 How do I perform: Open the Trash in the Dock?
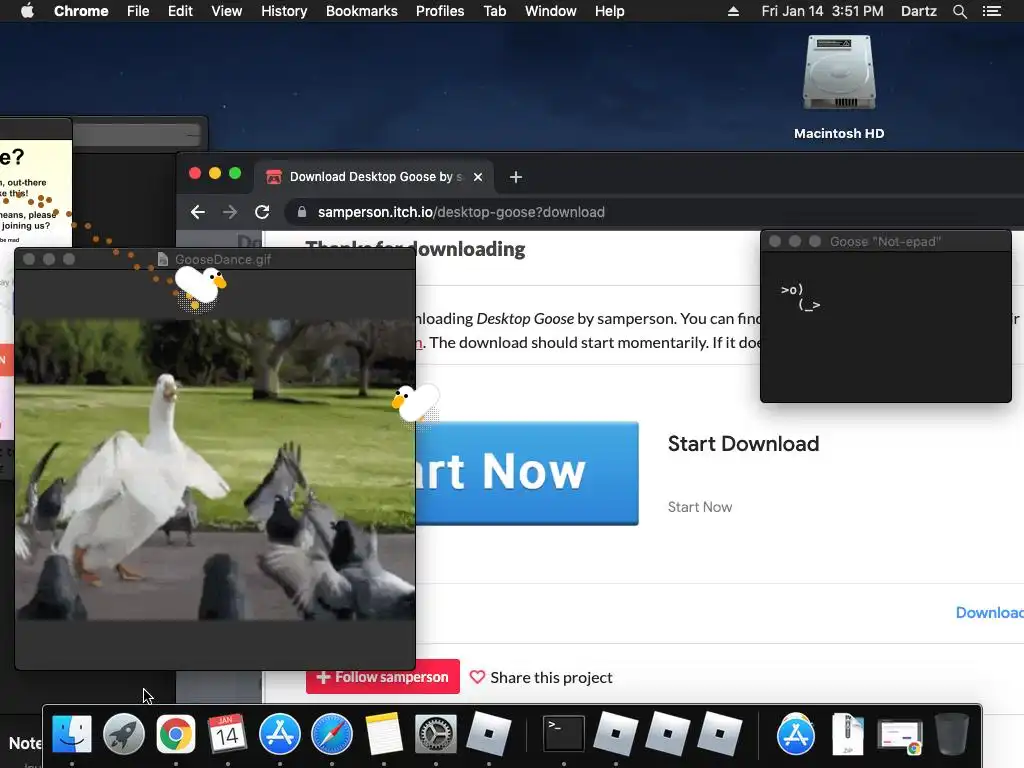click(x=952, y=734)
